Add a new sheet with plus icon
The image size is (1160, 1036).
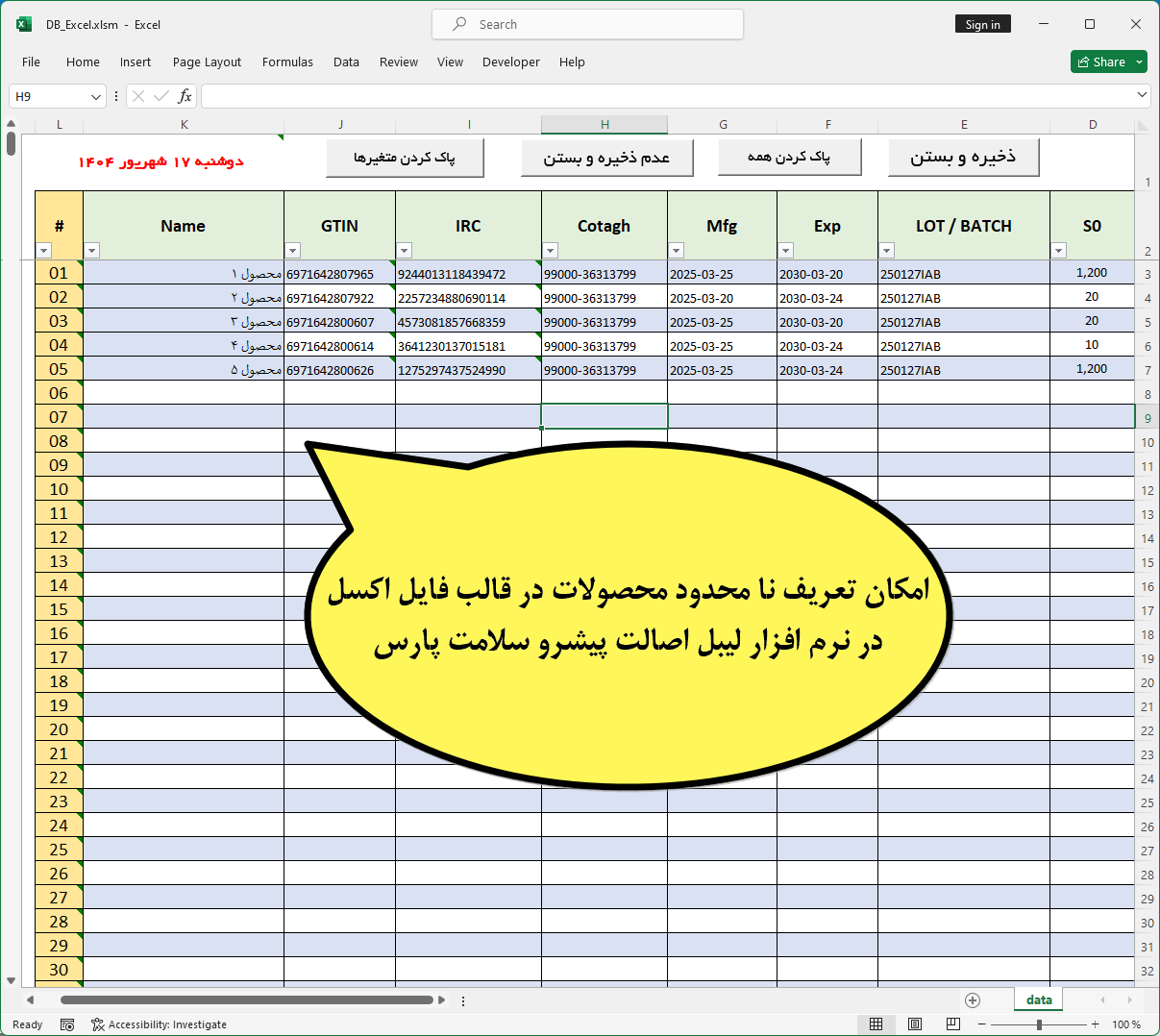(x=973, y=1000)
